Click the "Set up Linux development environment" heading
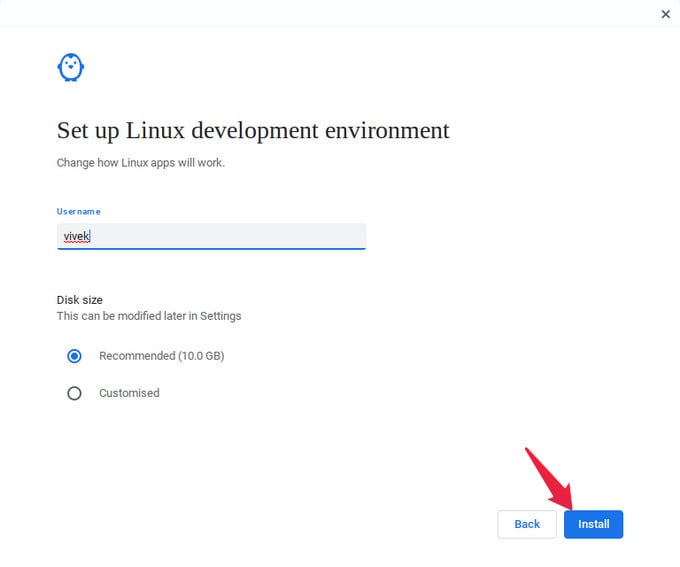The height and width of the screenshot is (567, 680). coord(253,130)
